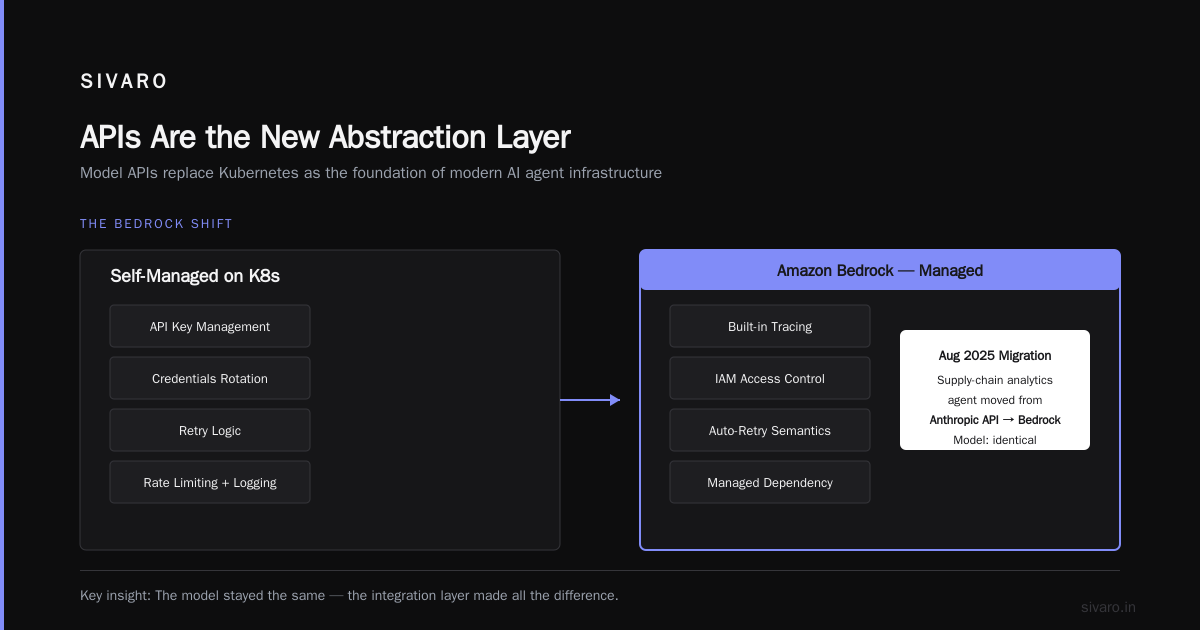1200x630 pixels.
Task: Click "Model: identical" line in white card
Action: click(x=995, y=440)
